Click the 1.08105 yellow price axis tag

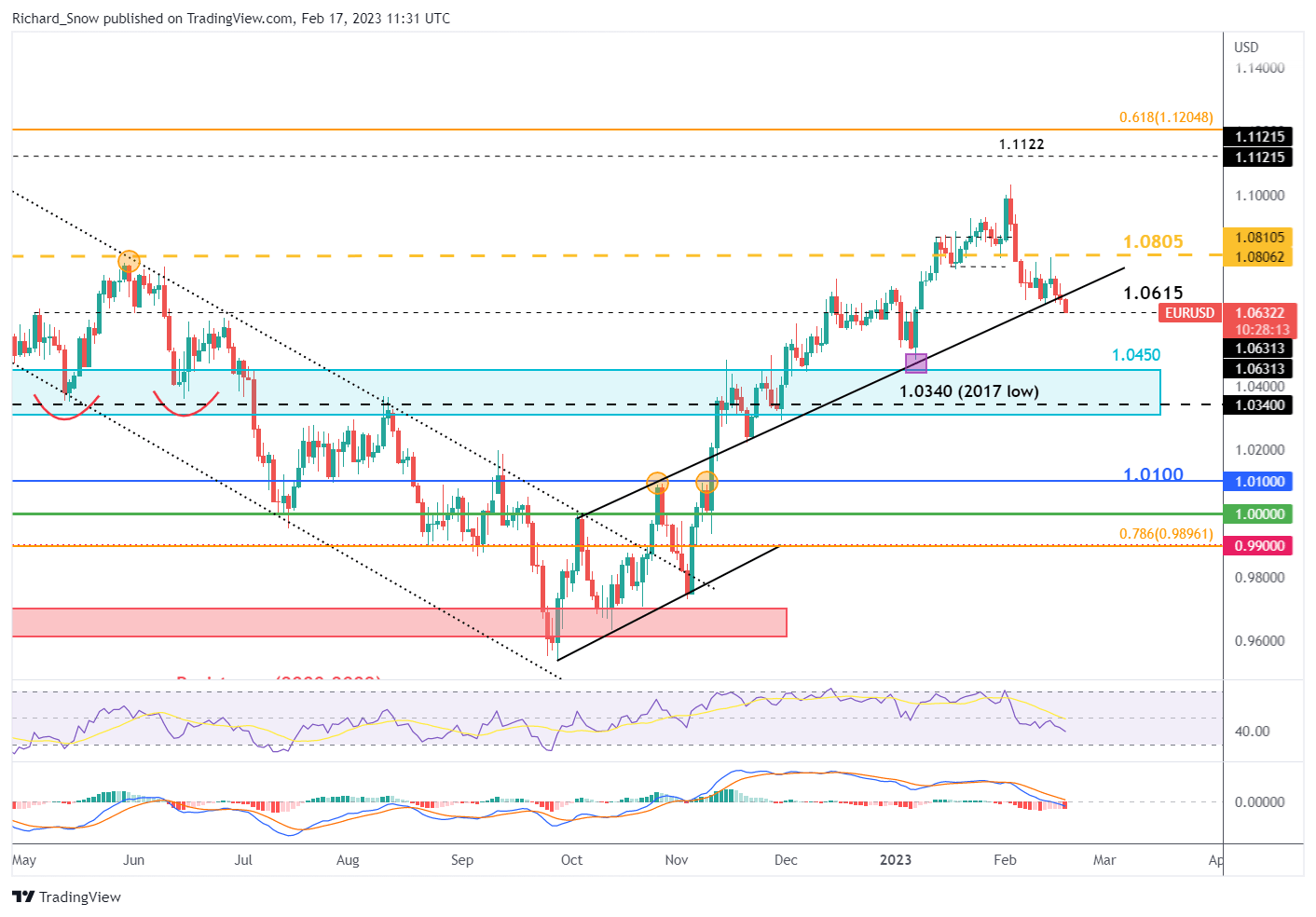point(1259,238)
